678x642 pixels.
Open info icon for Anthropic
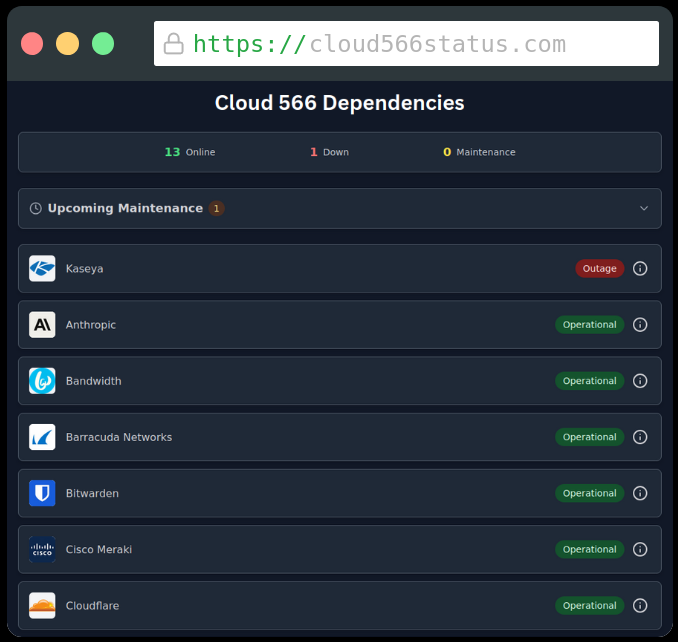pos(640,325)
